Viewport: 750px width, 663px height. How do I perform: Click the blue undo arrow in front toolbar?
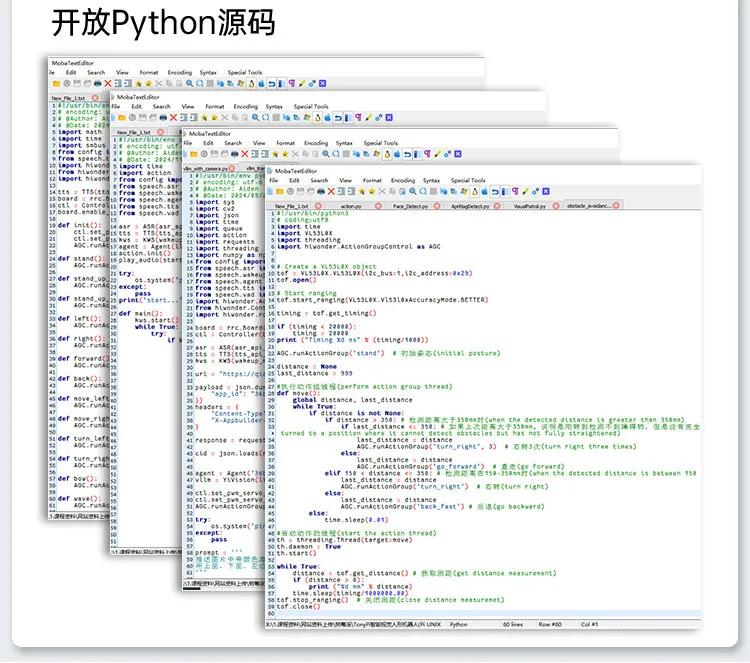(495, 191)
